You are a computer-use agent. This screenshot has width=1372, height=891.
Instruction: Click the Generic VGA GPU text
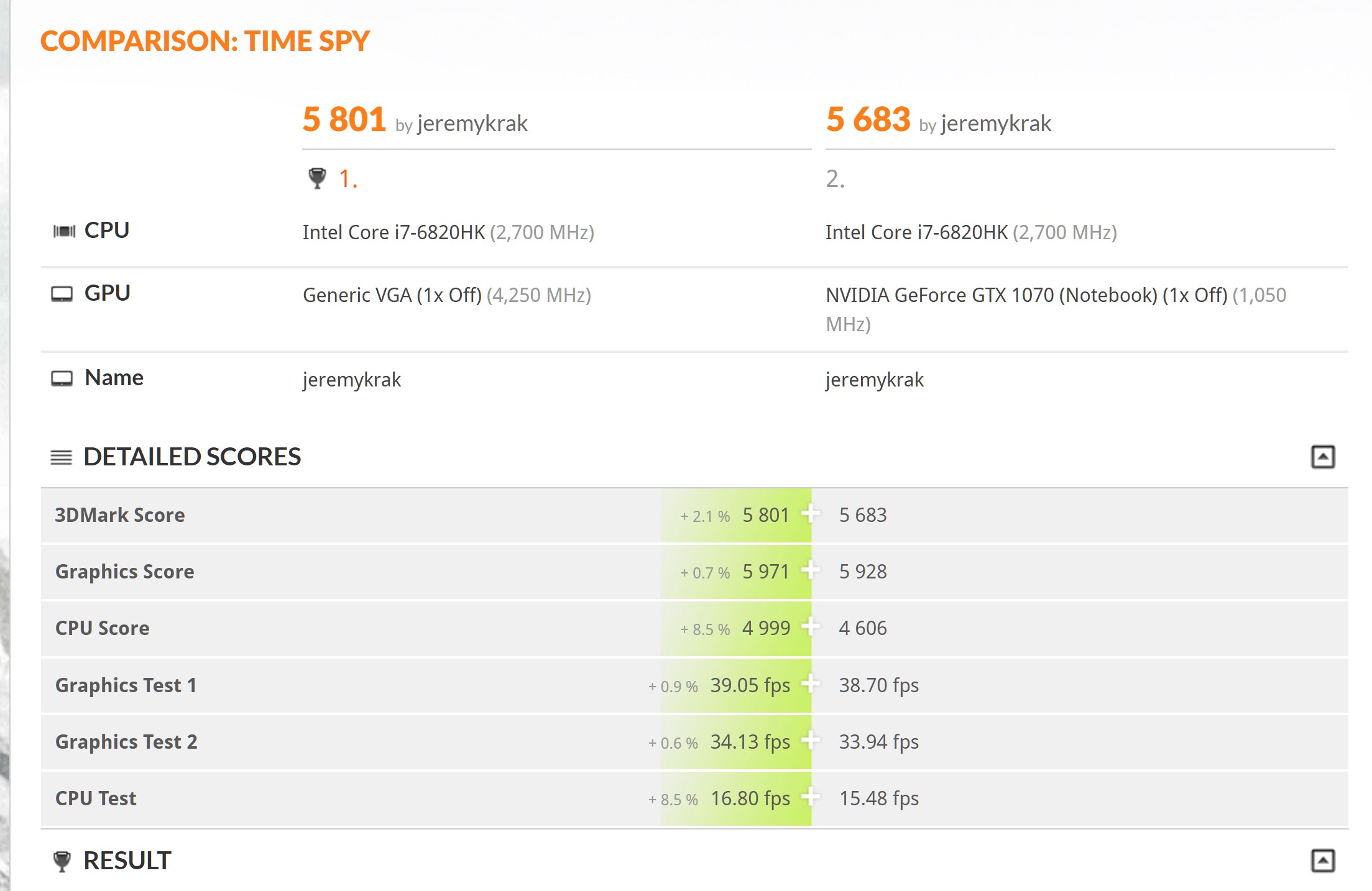tap(392, 295)
